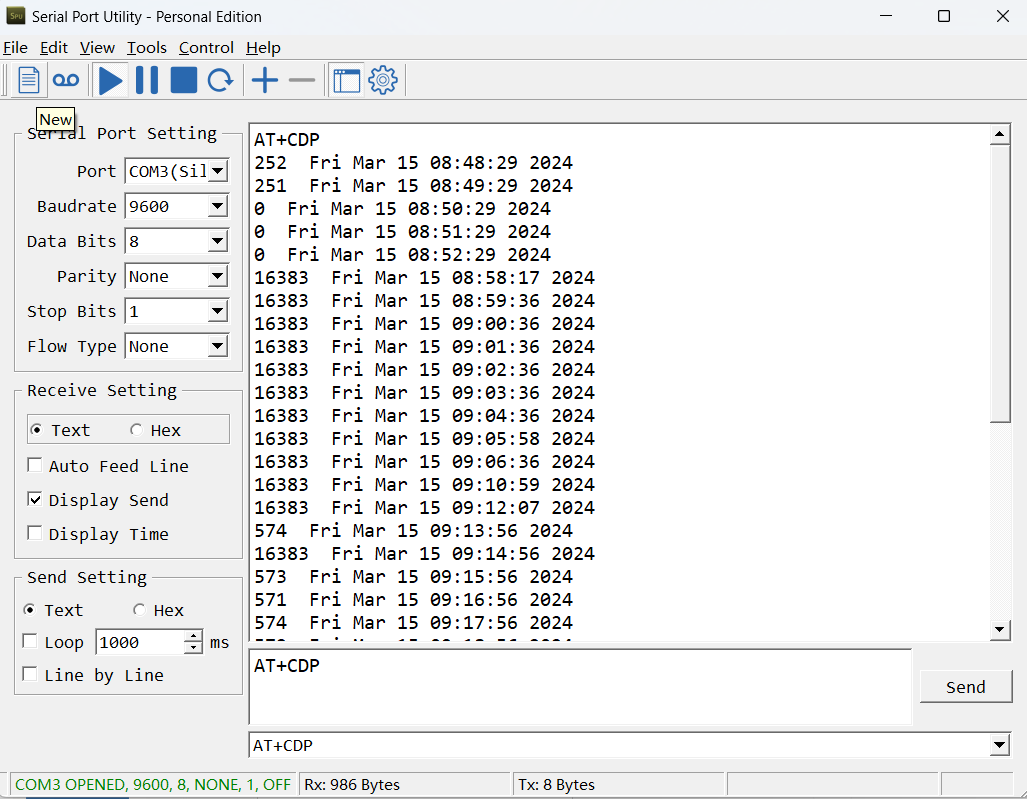Click the log line 0 Fri Mar 15 08:50:29

pos(402,208)
